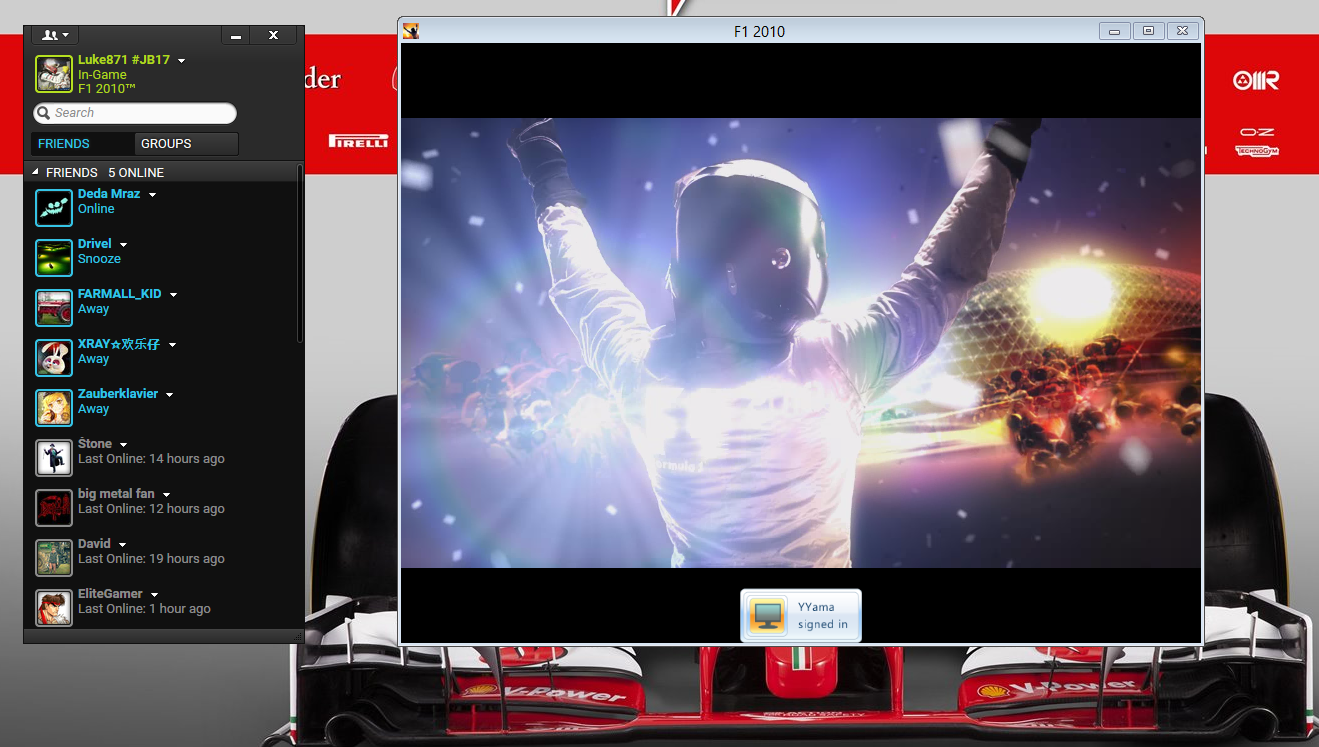The height and width of the screenshot is (747, 1319).
Task: Click the In-Game status text
Action: pyautogui.click(x=102, y=75)
